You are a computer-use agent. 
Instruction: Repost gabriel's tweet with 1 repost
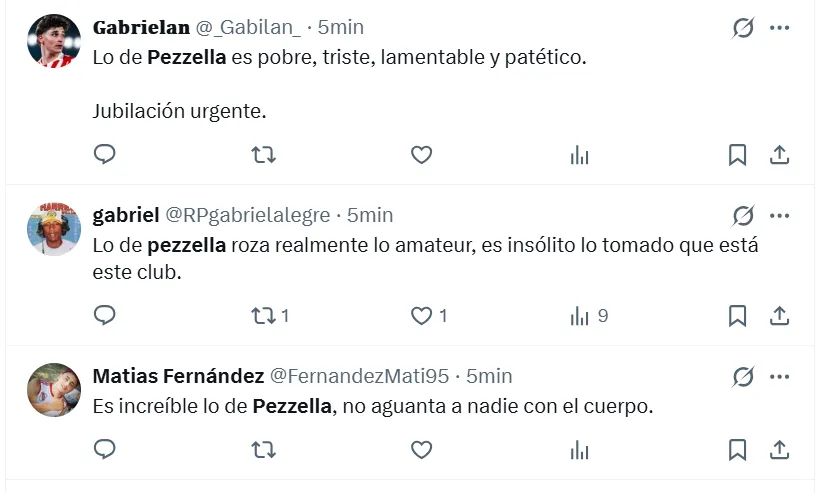(263, 315)
